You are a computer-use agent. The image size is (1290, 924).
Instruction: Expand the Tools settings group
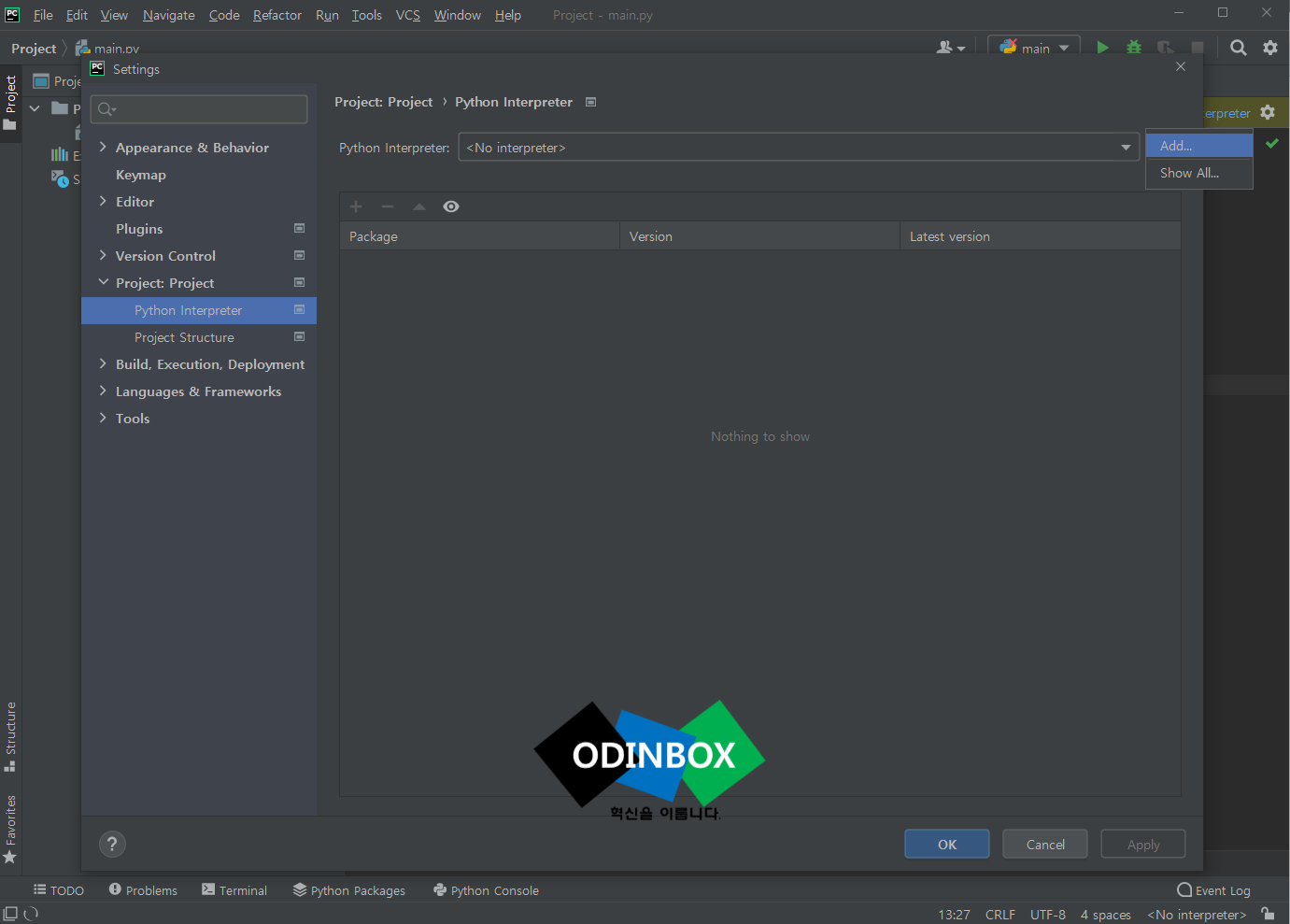coord(103,418)
